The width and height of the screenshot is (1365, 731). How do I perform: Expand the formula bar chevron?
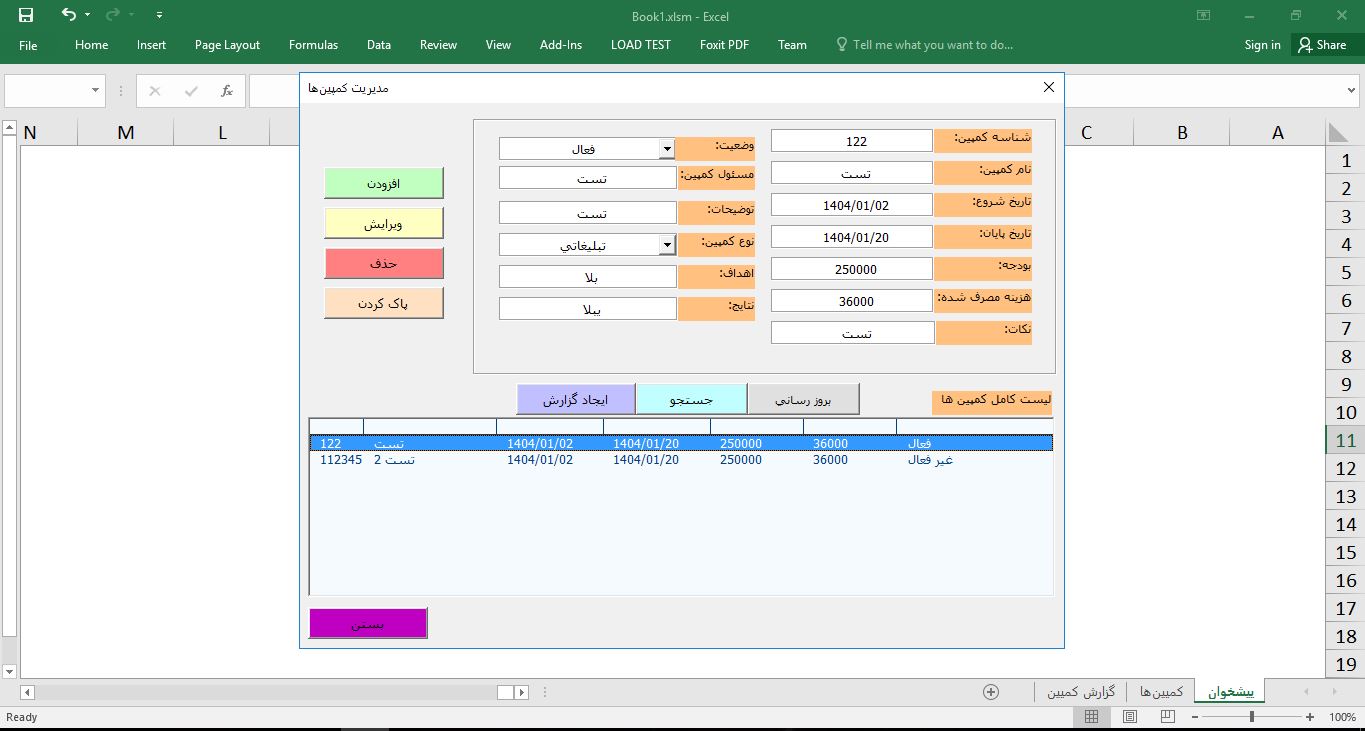(x=1352, y=91)
